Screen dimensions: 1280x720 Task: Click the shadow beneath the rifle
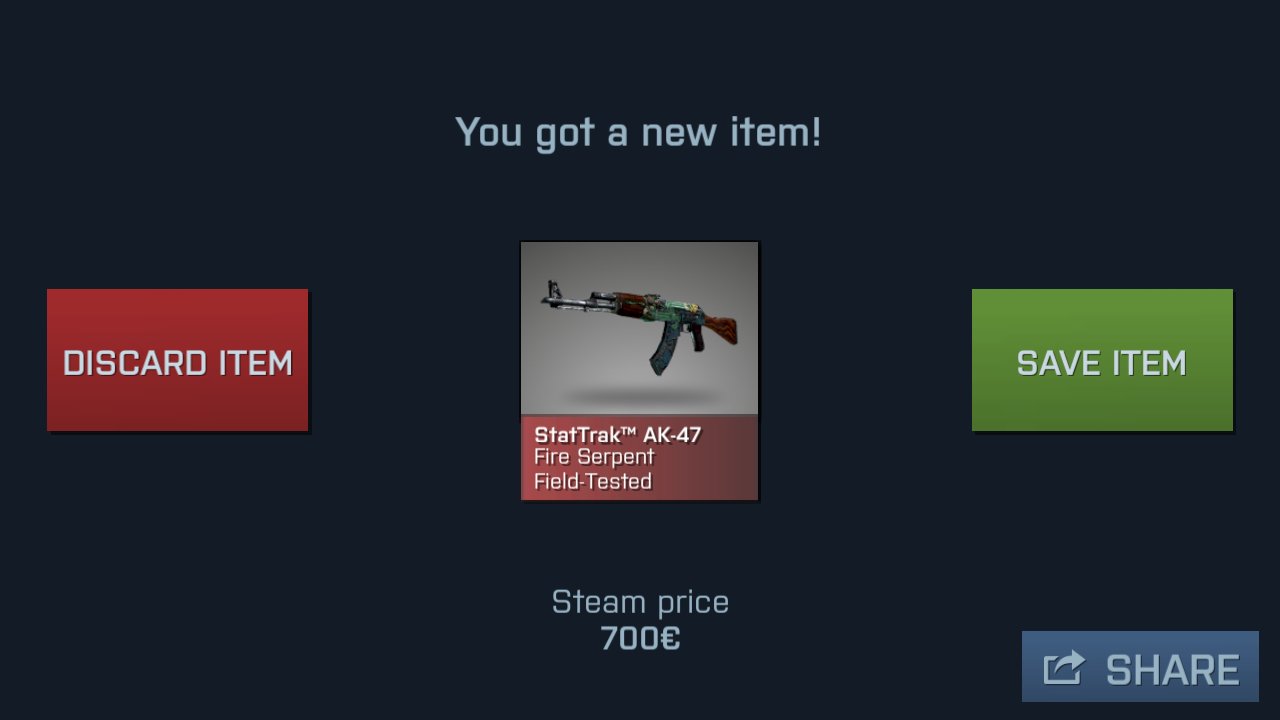tap(640, 394)
